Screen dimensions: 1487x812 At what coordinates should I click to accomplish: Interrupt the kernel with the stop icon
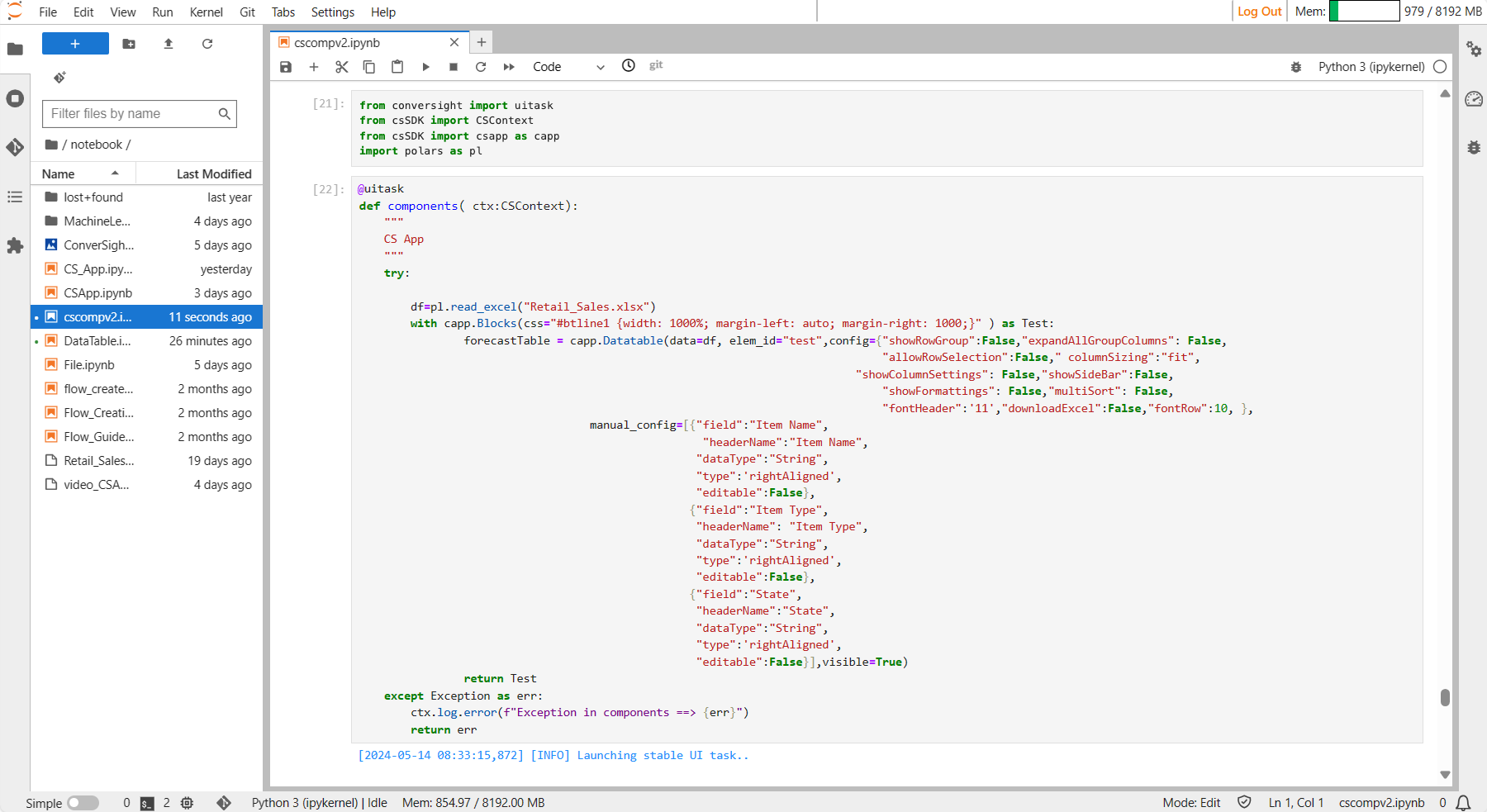[454, 67]
